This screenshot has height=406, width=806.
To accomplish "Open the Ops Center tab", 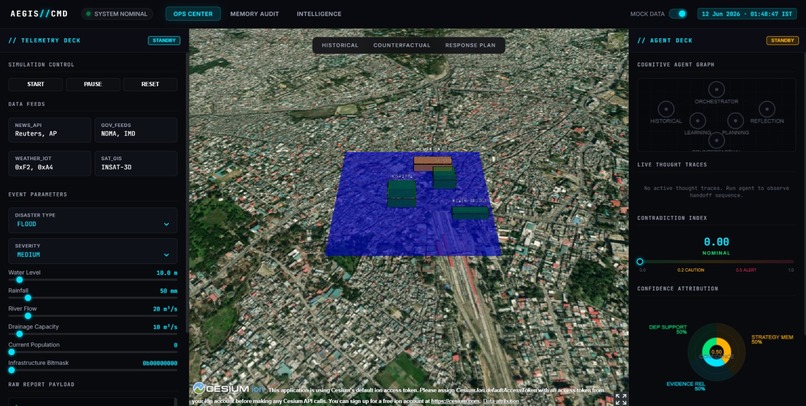I will point(193,14).
